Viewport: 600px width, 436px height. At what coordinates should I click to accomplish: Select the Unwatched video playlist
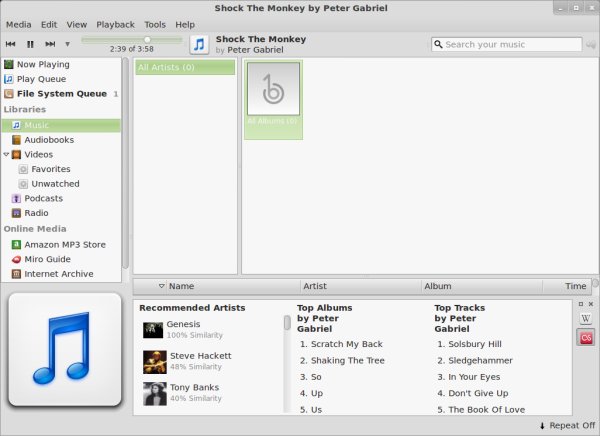tap(61, 184)
